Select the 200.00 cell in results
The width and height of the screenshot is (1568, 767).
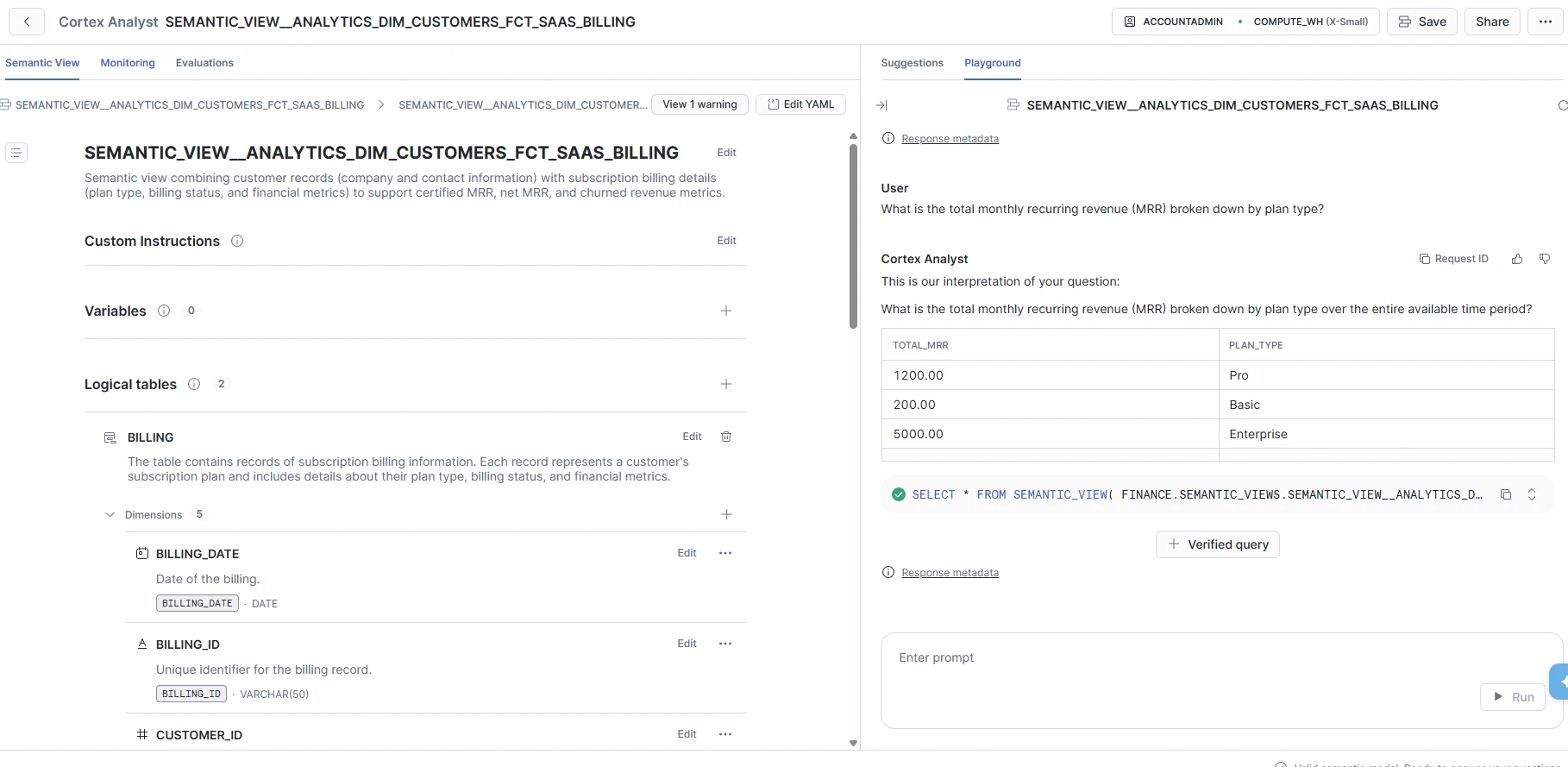click(x=1050, y=405)
